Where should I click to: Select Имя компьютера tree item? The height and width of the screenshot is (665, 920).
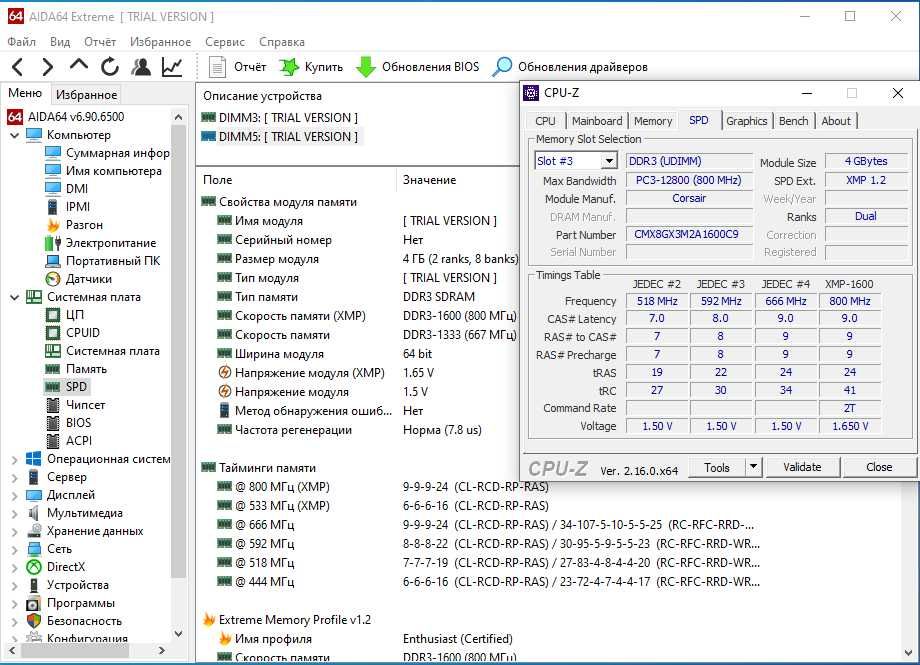[x=103, y=171]
